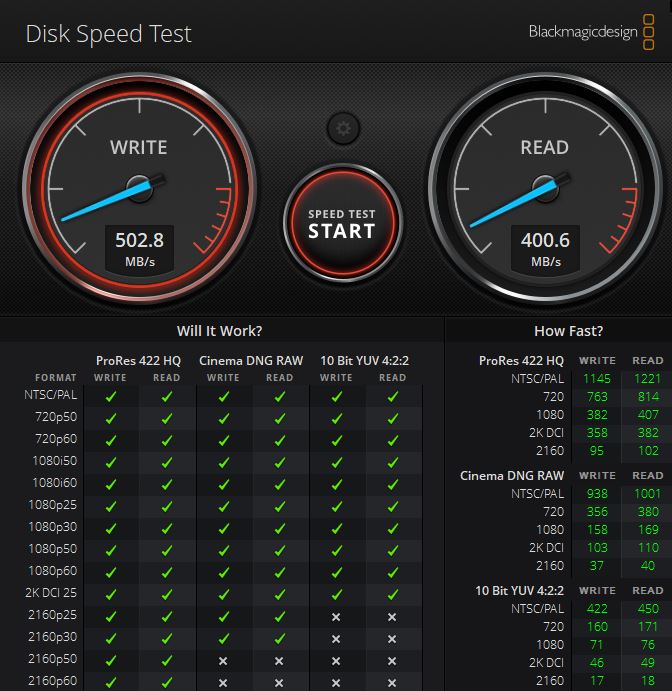Click Cinema DNG RAW 2160p60 read cross

(280, 683)
